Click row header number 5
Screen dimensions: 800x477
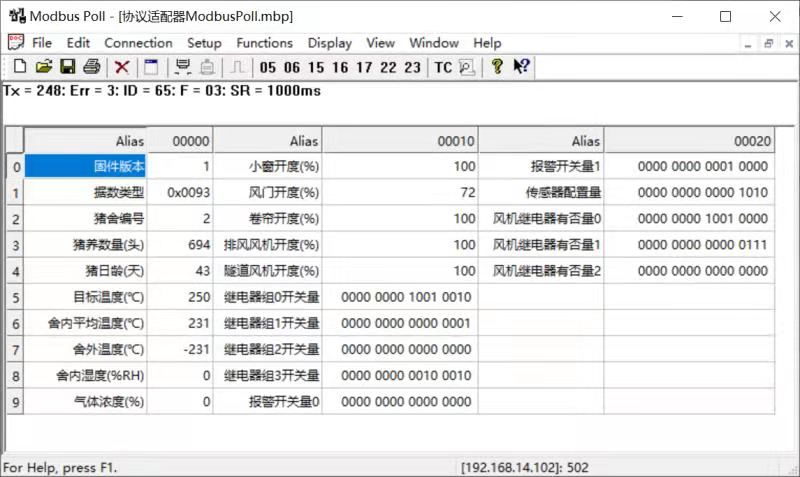15,297
